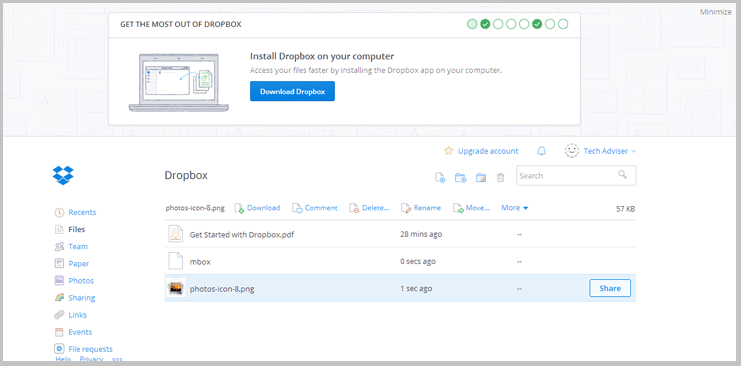The width and height of the screenshot is (741, 366).
Task: Click the Share button
Action: click(x=610, y=288)
